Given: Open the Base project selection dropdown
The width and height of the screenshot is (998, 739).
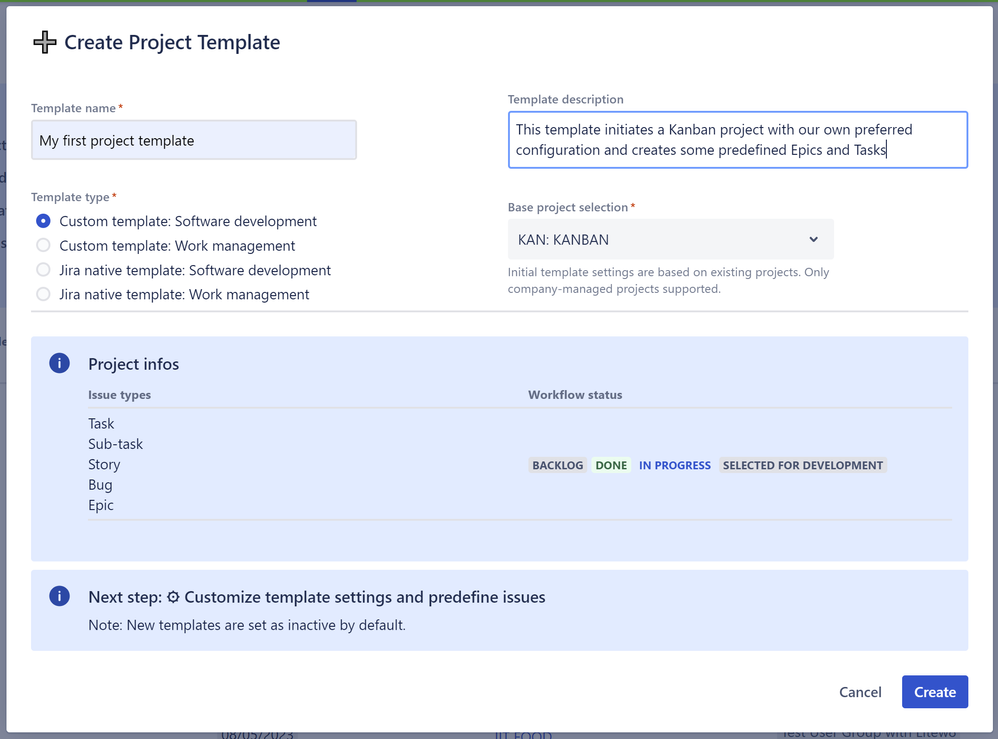Looking at the screenshot, I should tap(670, 239).
